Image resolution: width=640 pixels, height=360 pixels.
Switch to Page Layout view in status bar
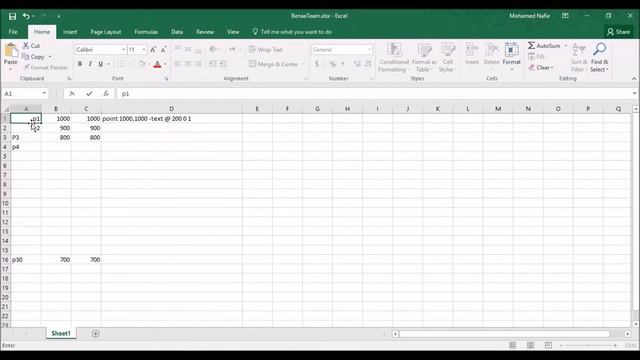530,345
